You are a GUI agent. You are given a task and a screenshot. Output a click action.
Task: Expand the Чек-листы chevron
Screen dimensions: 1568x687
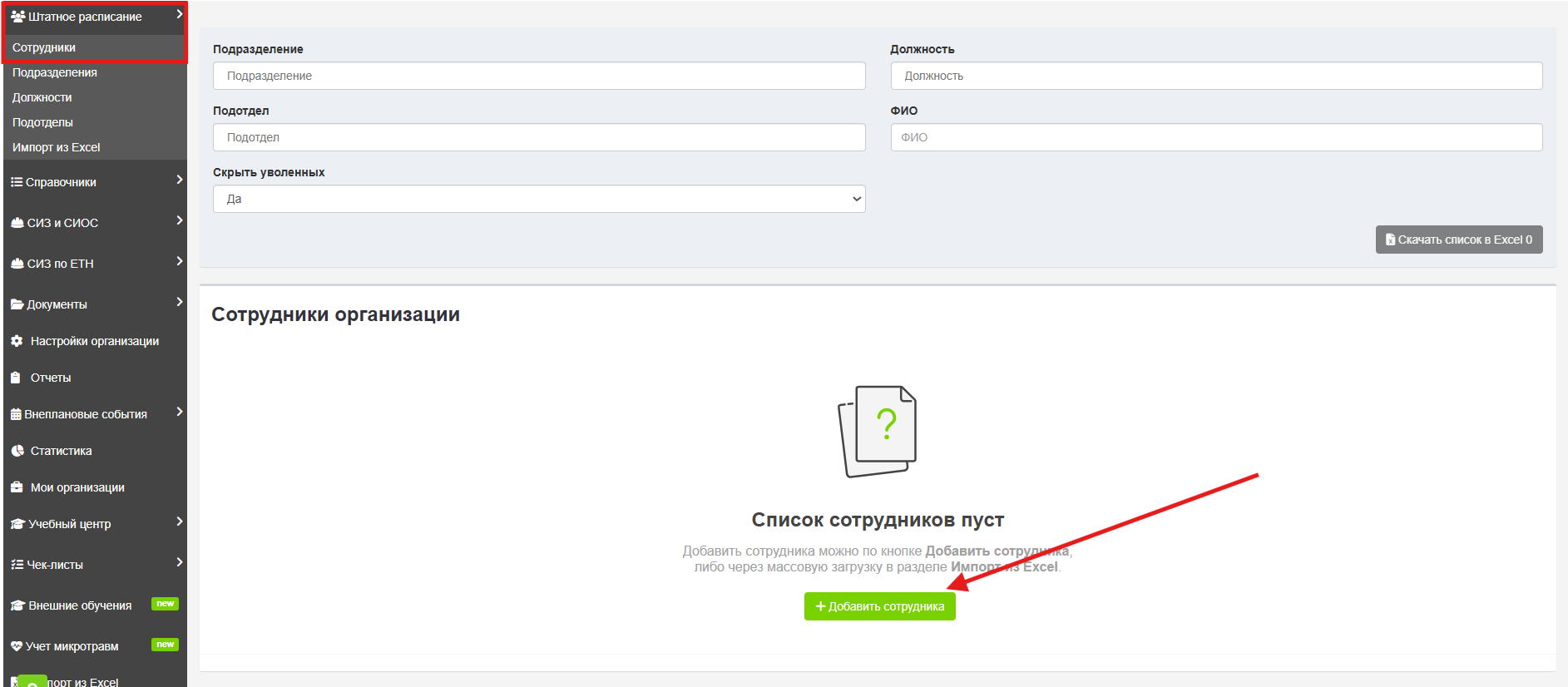[x=179, y=562]
